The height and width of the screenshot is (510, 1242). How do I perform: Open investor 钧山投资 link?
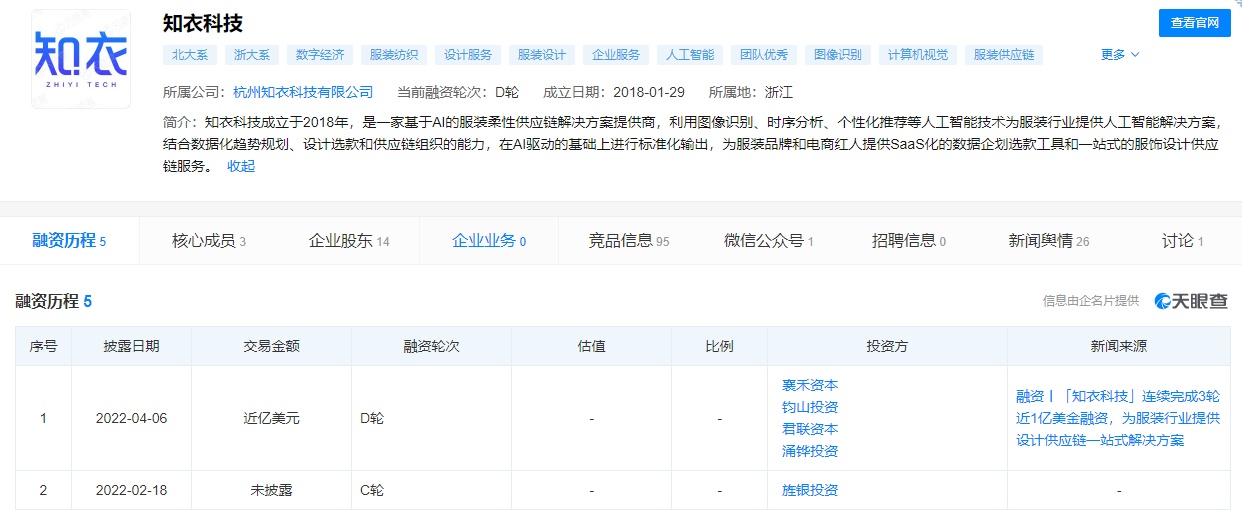point(810,407)
